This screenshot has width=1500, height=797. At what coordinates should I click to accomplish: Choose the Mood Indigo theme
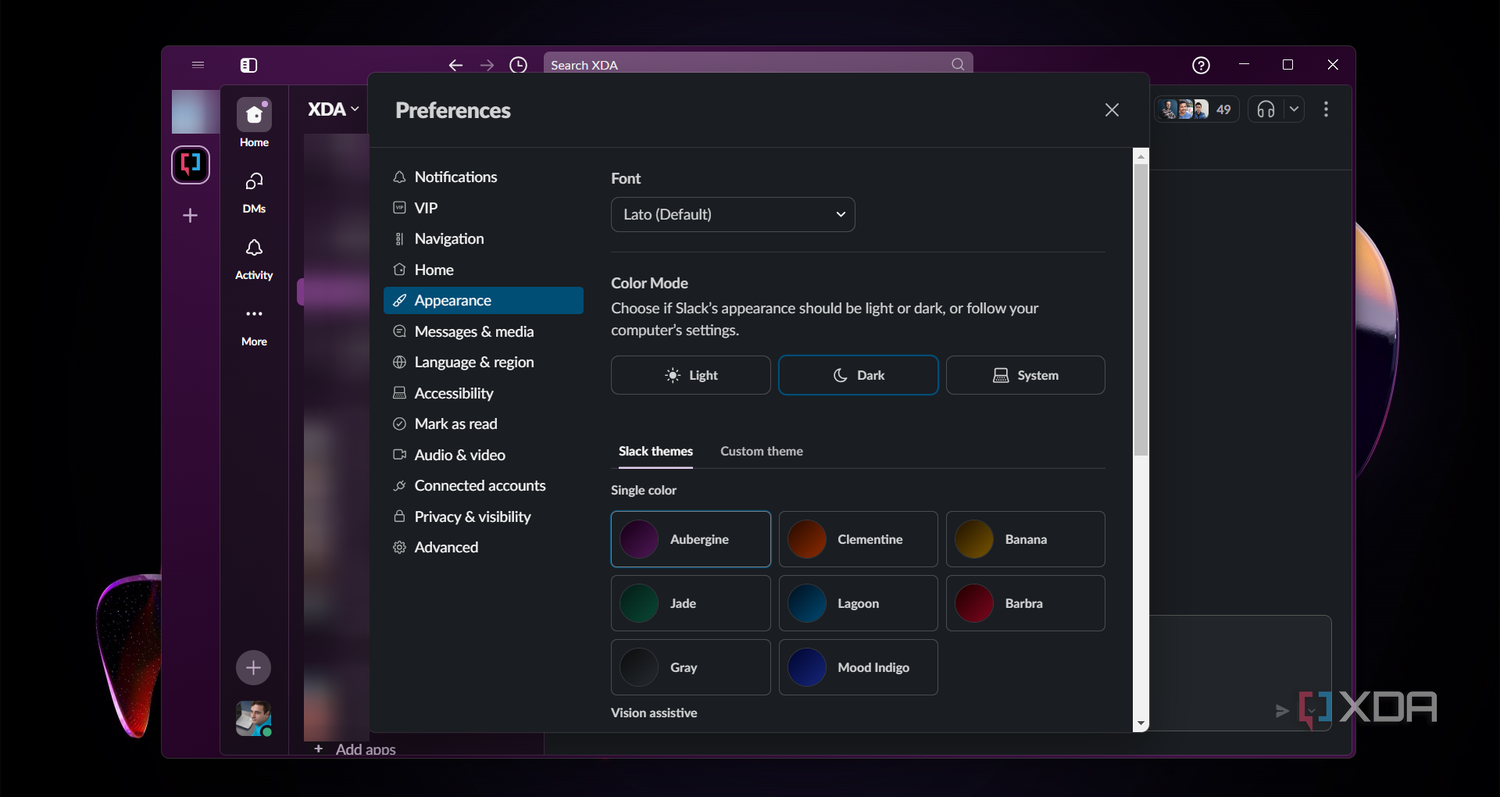coord(858,667)
